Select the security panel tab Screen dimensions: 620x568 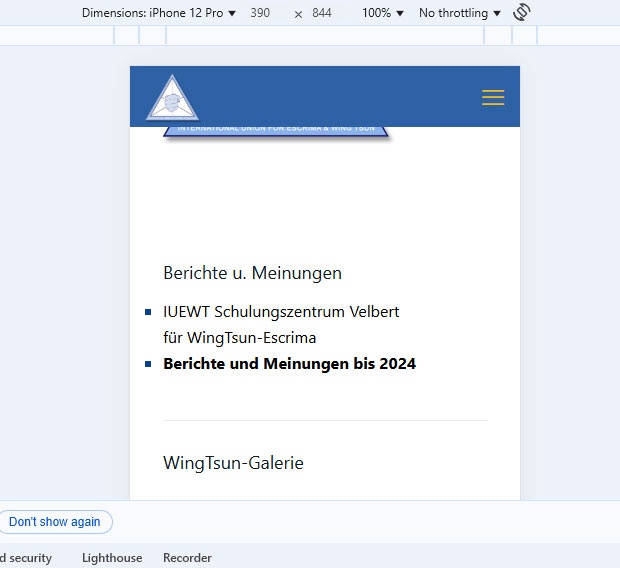tap(26, 558)
